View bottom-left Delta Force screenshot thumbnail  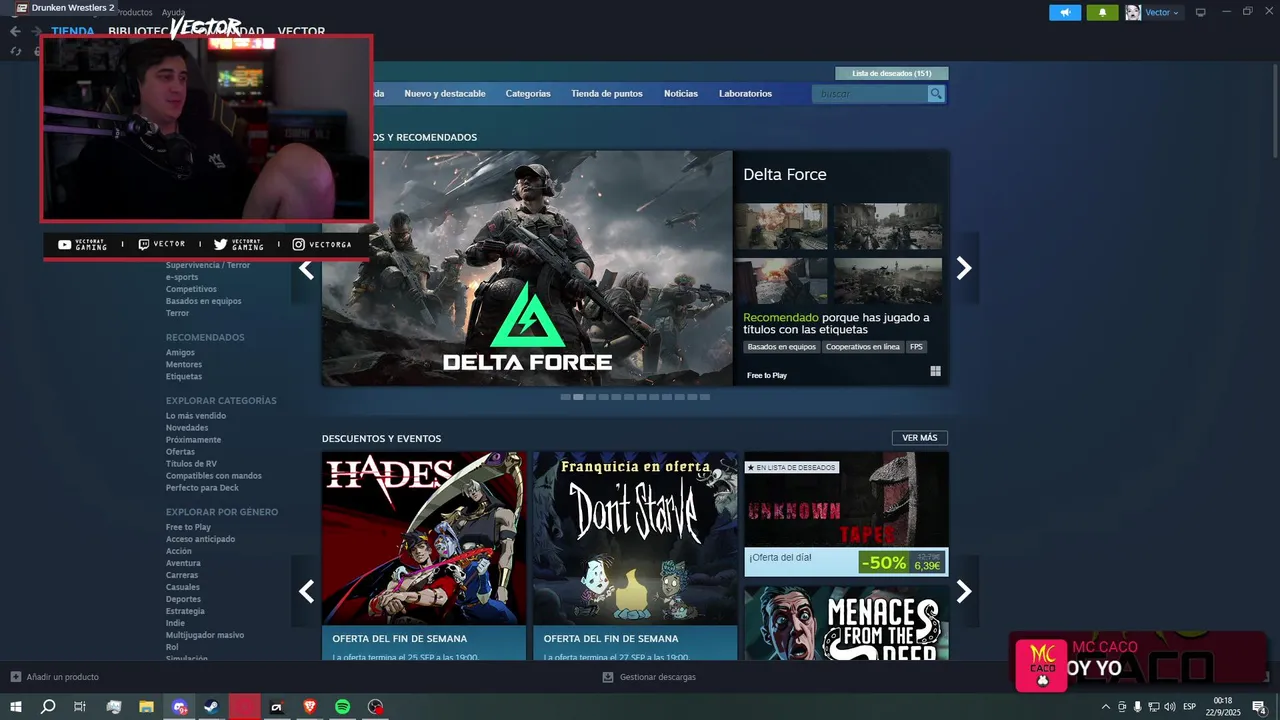[781, 281]
